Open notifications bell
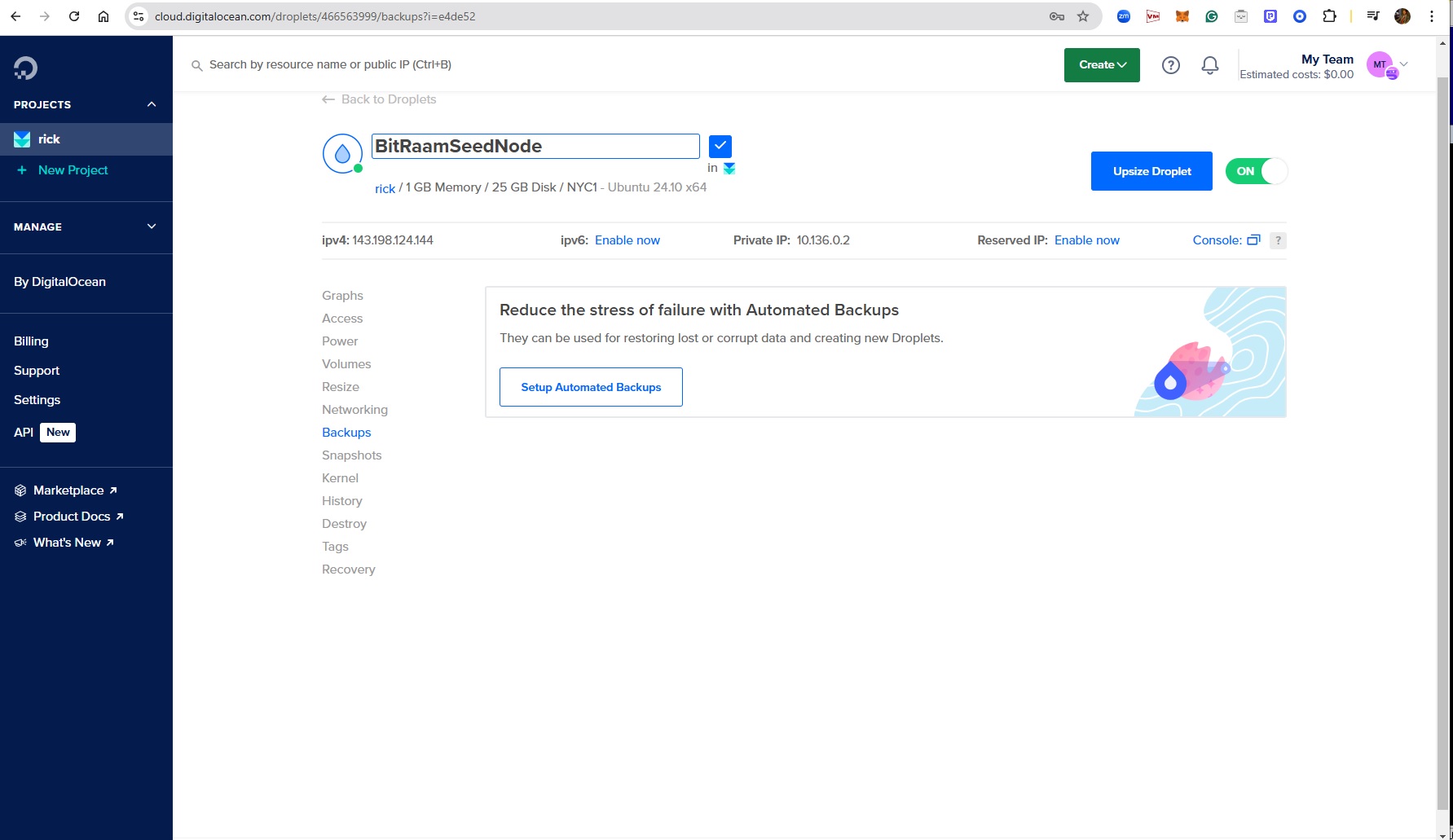The image size is (1453, 840). [1210, 65]
